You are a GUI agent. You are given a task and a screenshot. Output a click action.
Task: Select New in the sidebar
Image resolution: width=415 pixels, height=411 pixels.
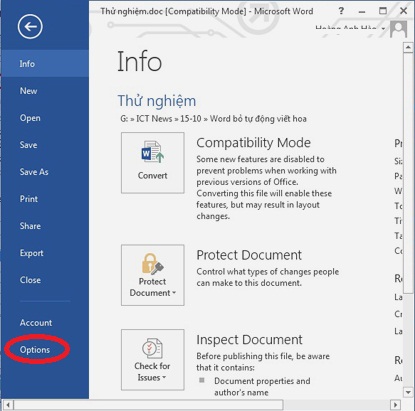pyautogui.click(x=45, y=91)
